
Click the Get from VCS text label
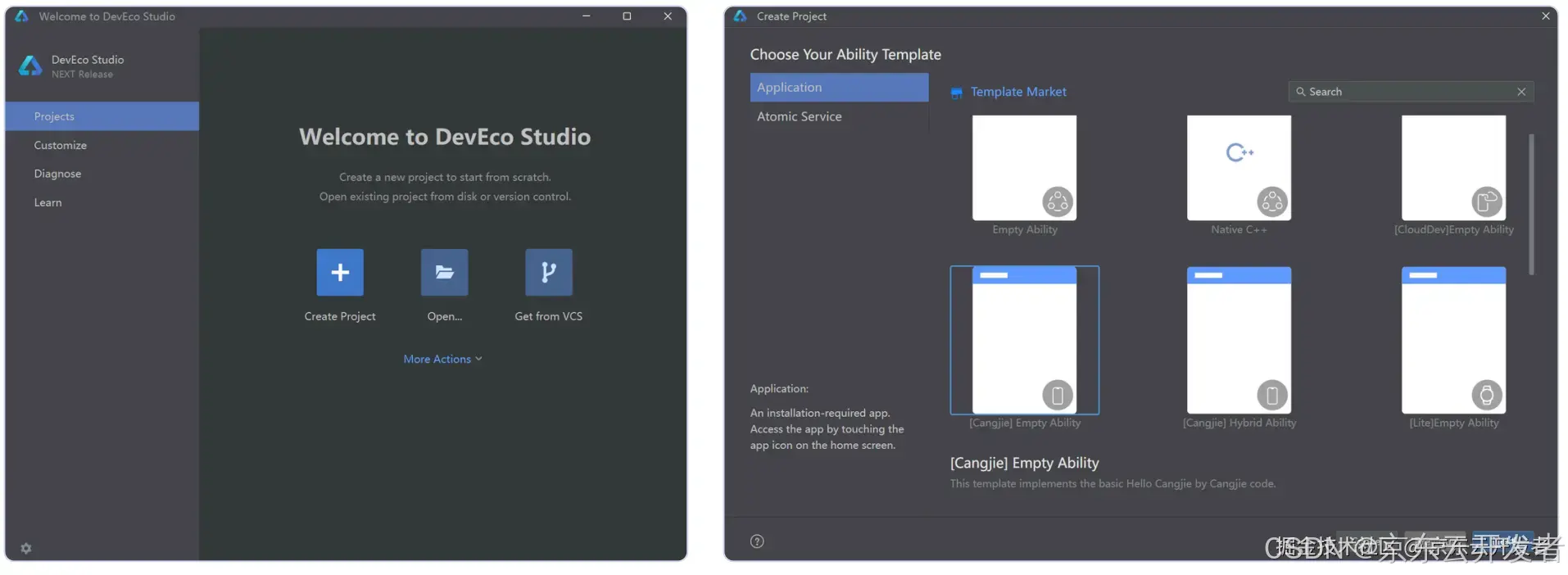pos(549,316)
